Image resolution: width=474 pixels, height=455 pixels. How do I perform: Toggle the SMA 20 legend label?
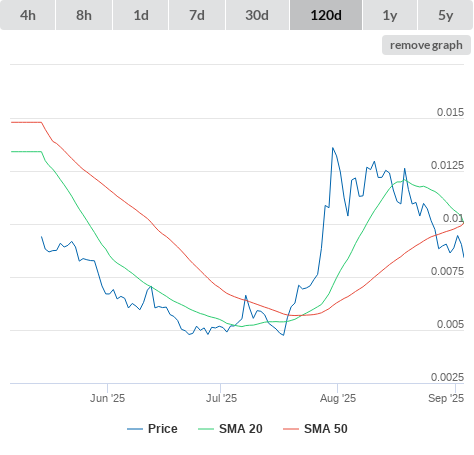[x=241, y=429]
